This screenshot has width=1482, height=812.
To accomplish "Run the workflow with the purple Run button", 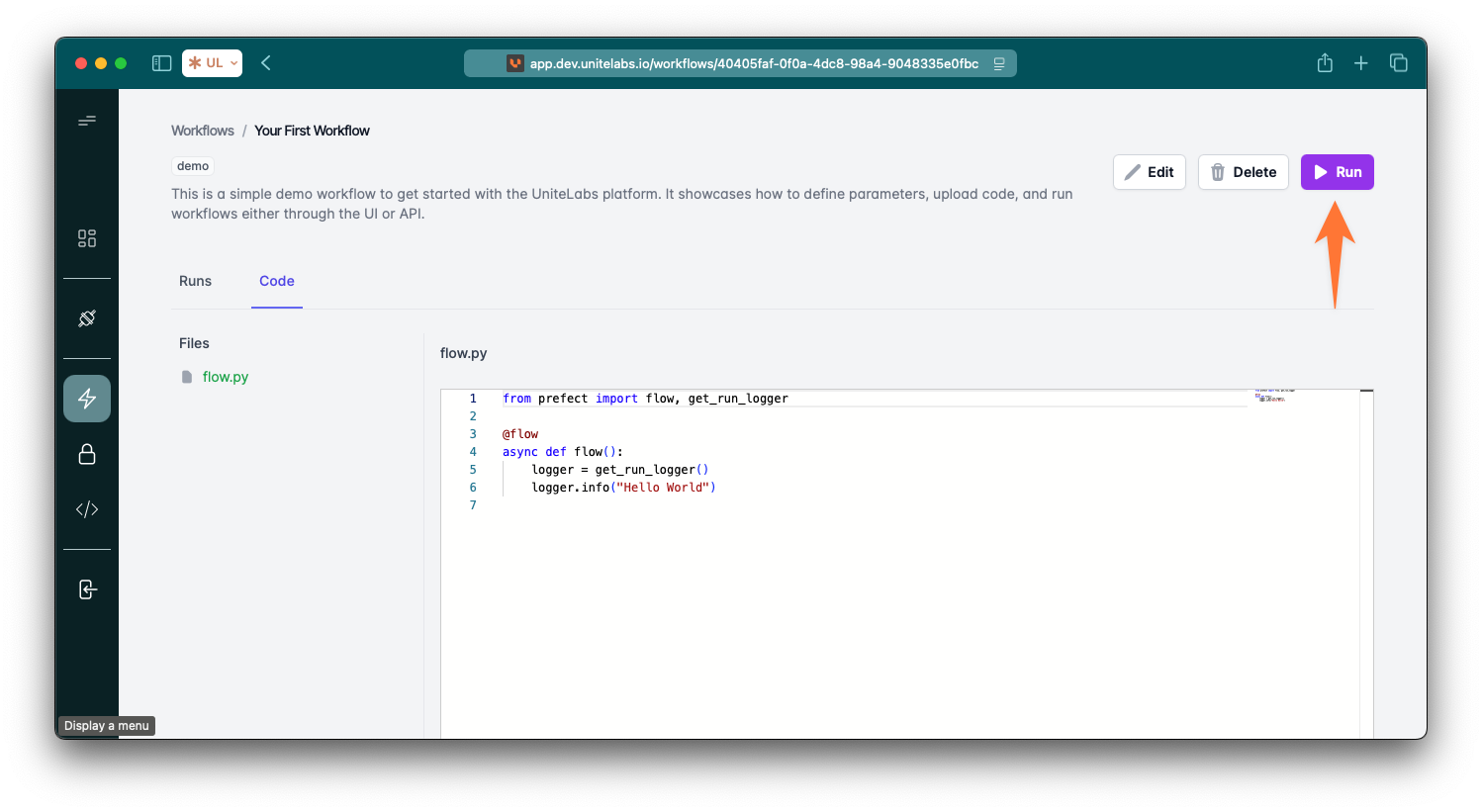I will point(1337,172).
